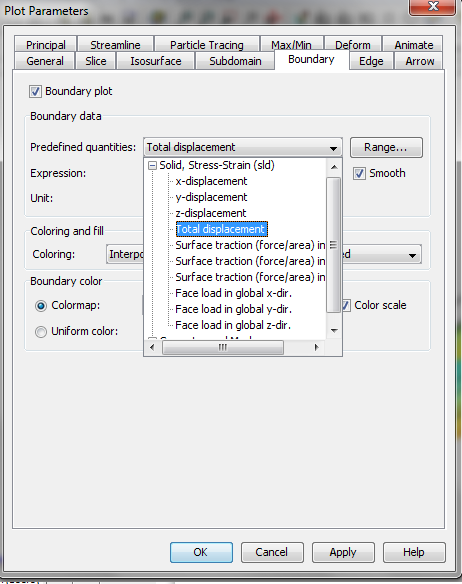Open the Predefined quantities dropdown
Image resolution: width=462 pixels, height=584 pixels.
click(x=243, y=147)
